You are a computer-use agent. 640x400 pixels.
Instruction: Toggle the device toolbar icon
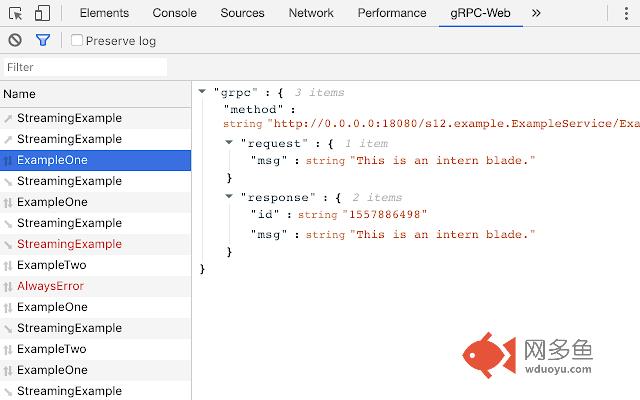click(x=42, y=13)
